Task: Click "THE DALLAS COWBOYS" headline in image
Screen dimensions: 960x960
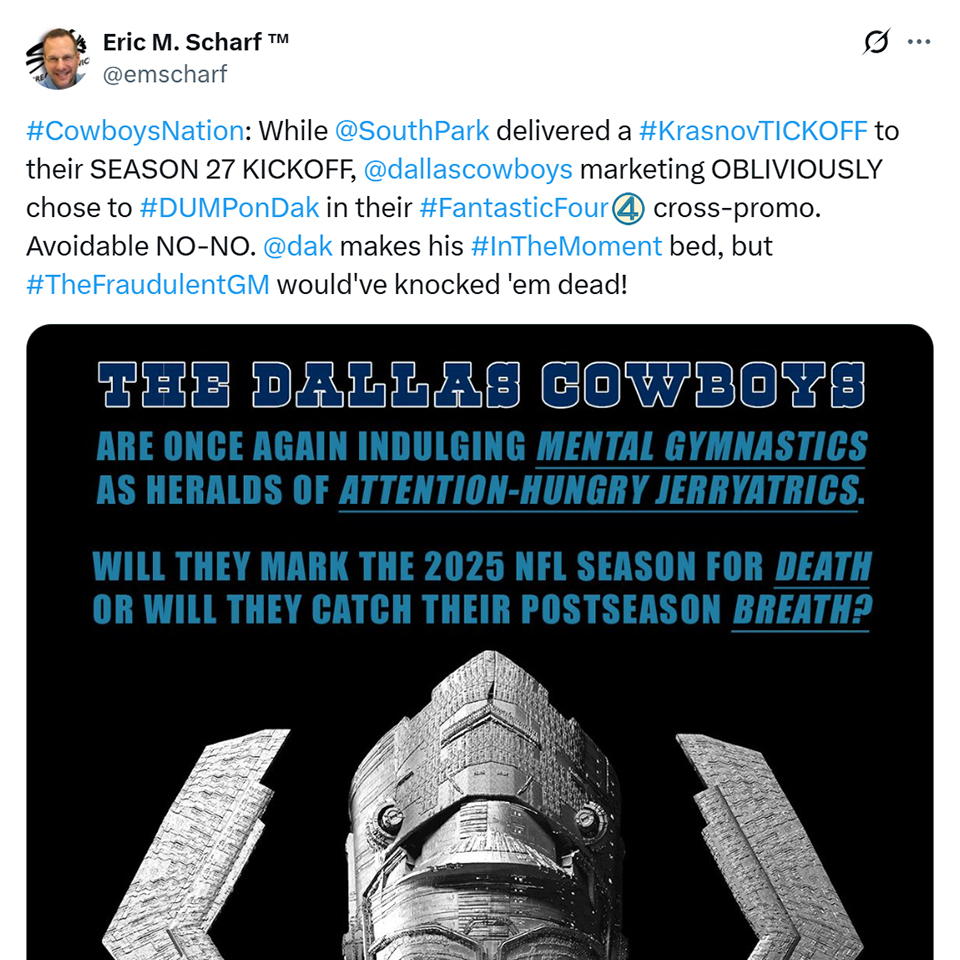Action: tap(480, 386)
